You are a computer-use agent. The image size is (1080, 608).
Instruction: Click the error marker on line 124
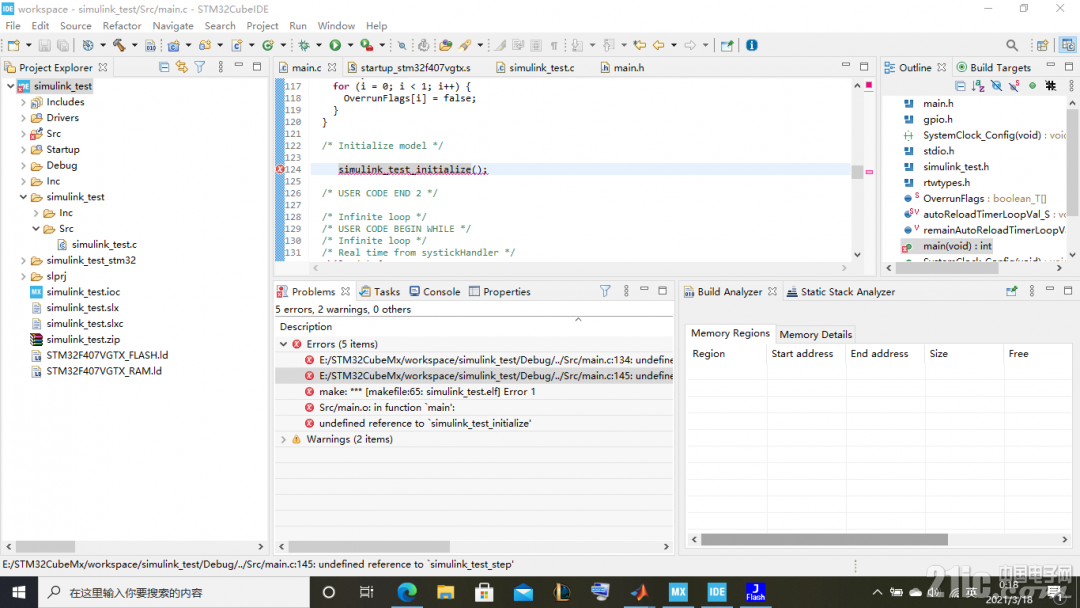[x=280, y=169]
